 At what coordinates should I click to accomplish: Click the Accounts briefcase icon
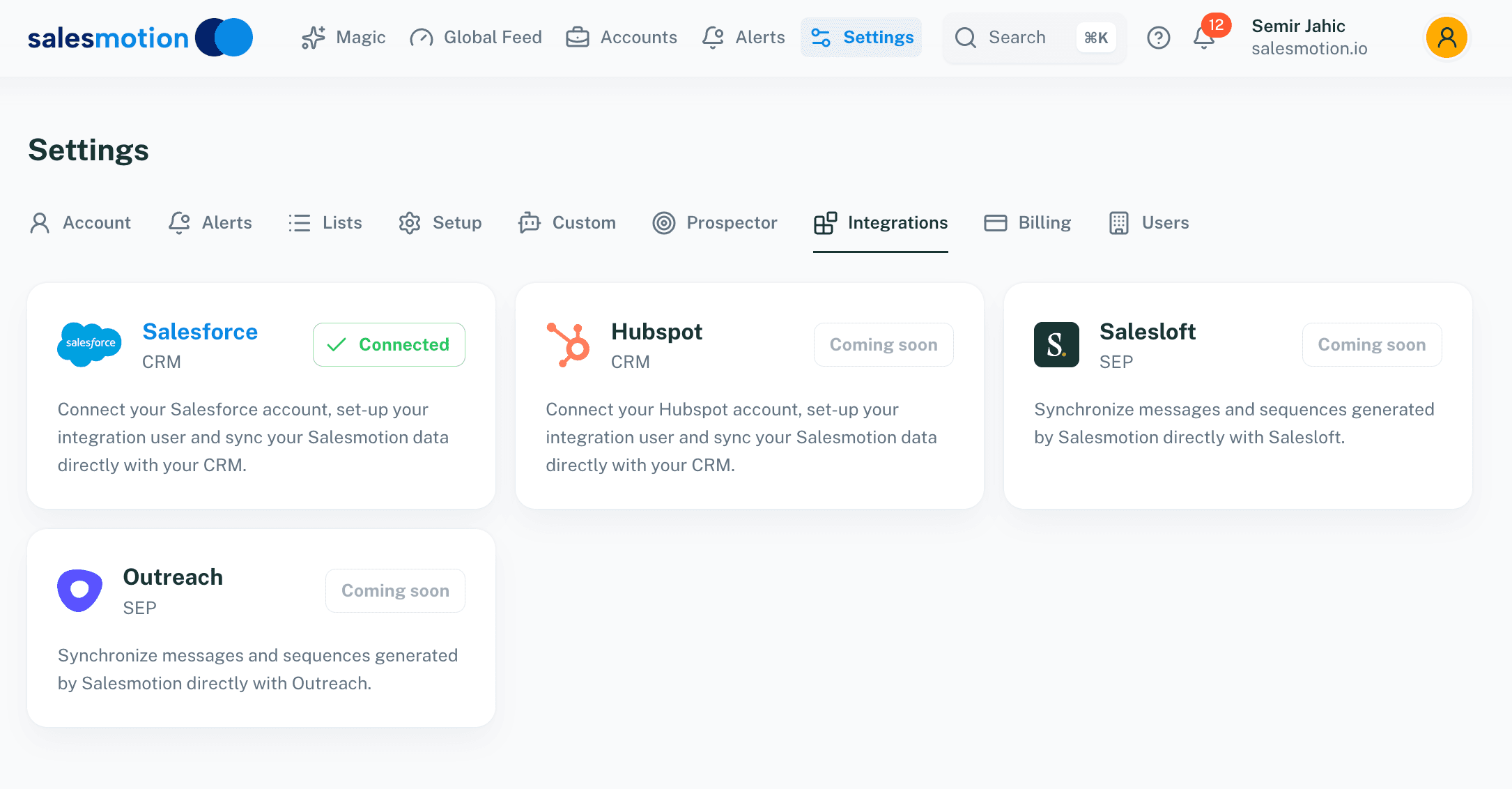click(x=578, y=38)
